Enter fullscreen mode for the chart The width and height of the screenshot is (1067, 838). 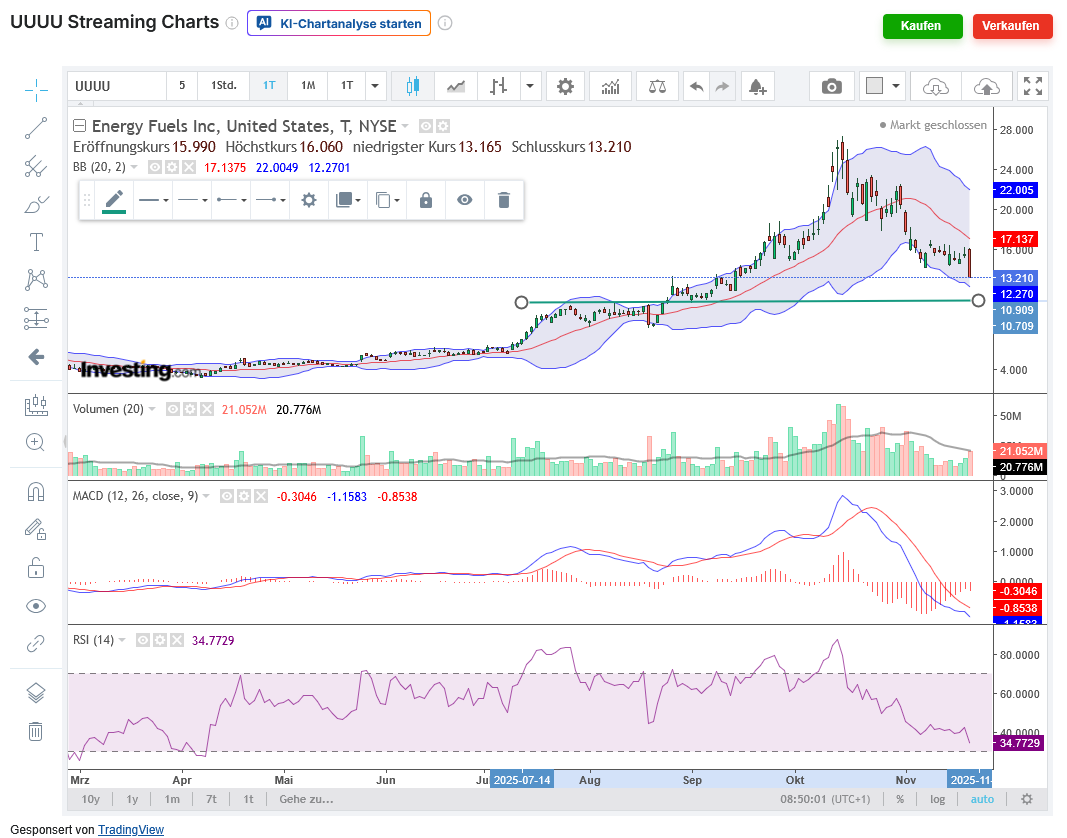coord(1032,86)
